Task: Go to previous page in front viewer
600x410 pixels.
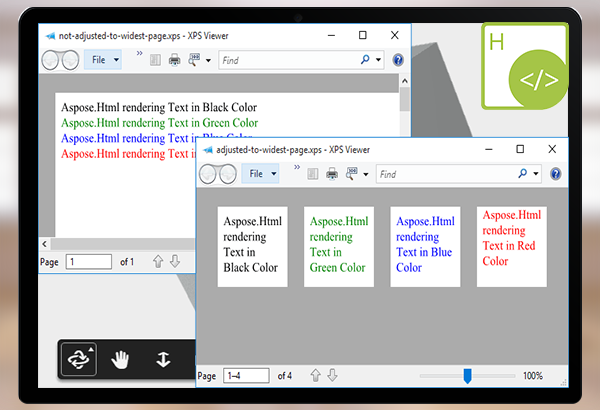Action: [316, 376]
